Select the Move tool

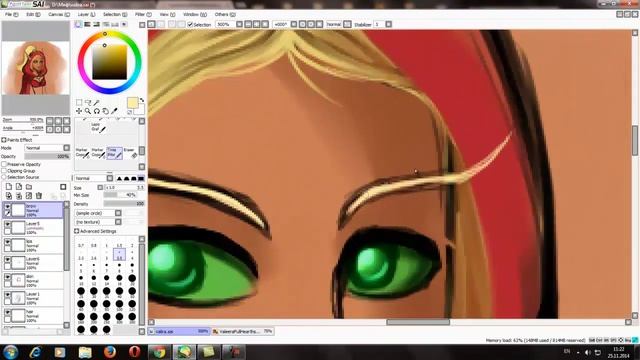(79, 111)
